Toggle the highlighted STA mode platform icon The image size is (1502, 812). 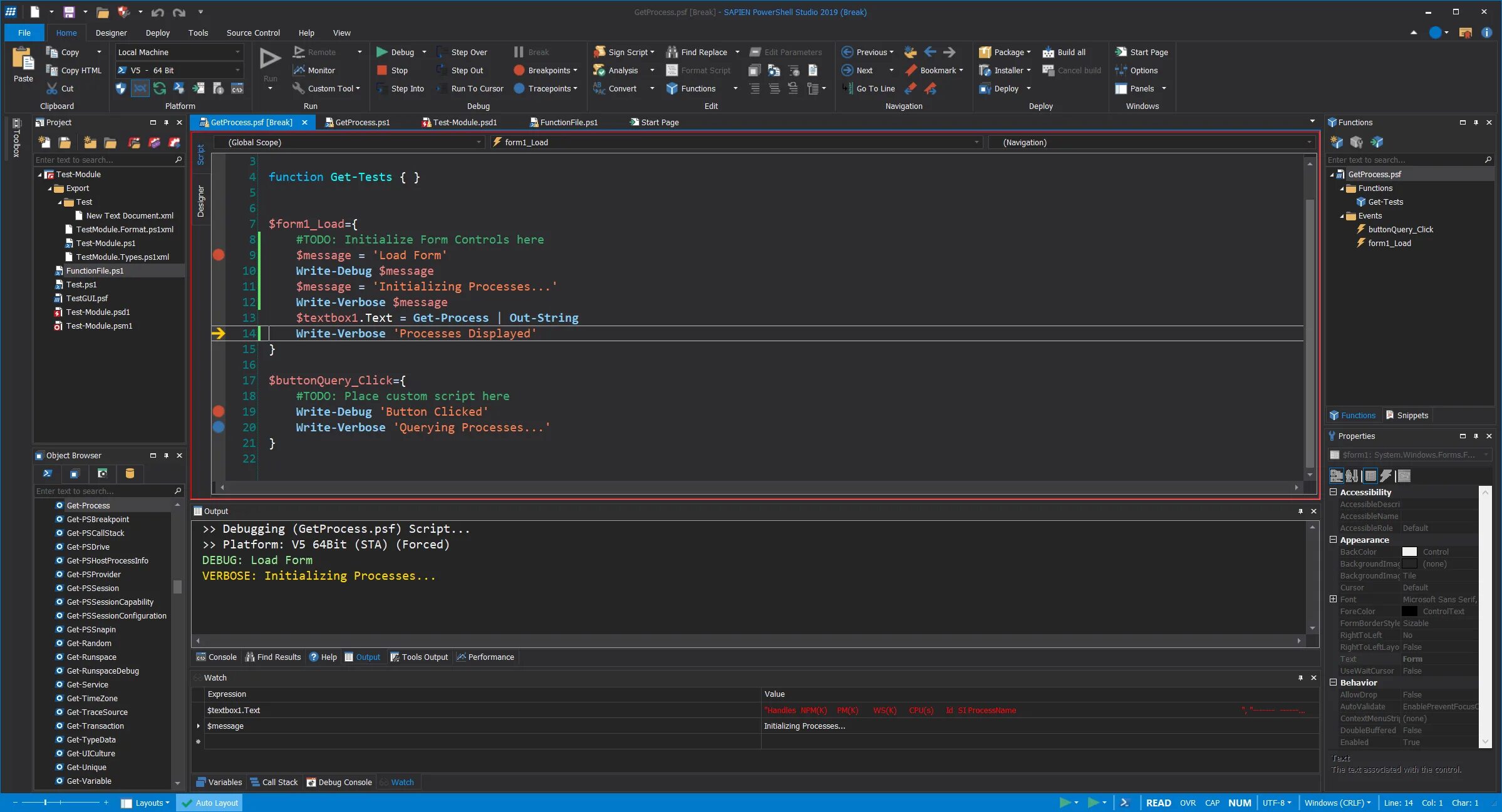(x=140, y=88)
